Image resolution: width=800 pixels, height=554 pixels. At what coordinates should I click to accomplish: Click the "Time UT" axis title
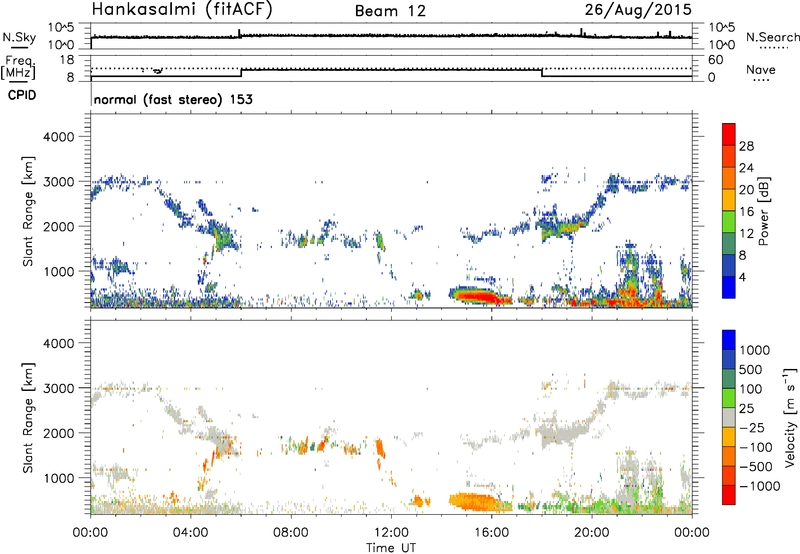coord(391,547)
